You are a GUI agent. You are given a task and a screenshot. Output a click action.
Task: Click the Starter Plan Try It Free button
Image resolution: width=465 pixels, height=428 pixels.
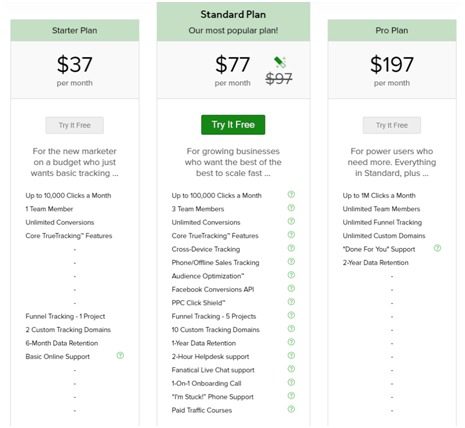[x=75, y=125]
